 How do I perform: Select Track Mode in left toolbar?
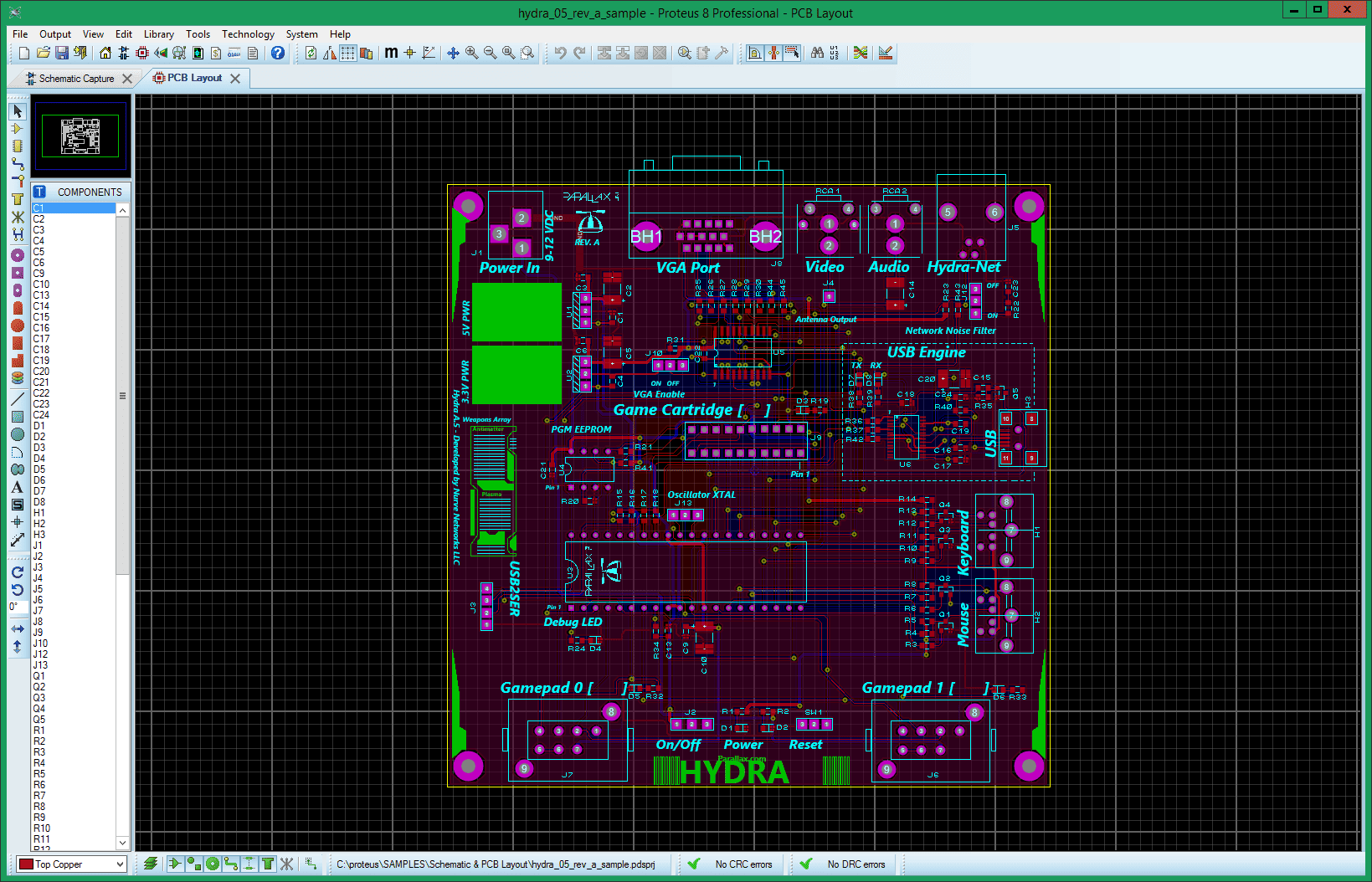tap(17, 163)
